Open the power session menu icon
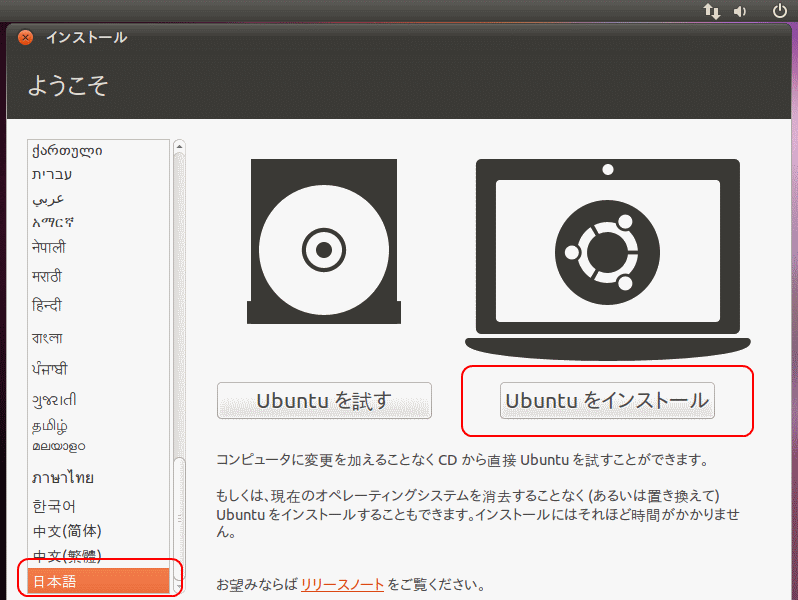This screenshot has width=798, height=600. tap(780, 11)
